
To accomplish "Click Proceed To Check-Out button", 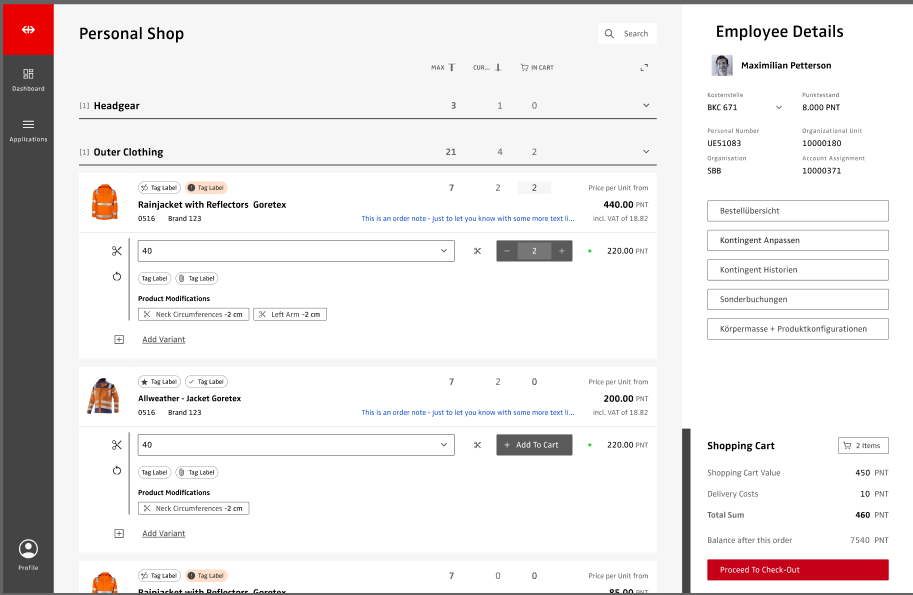I will [797, 570].
